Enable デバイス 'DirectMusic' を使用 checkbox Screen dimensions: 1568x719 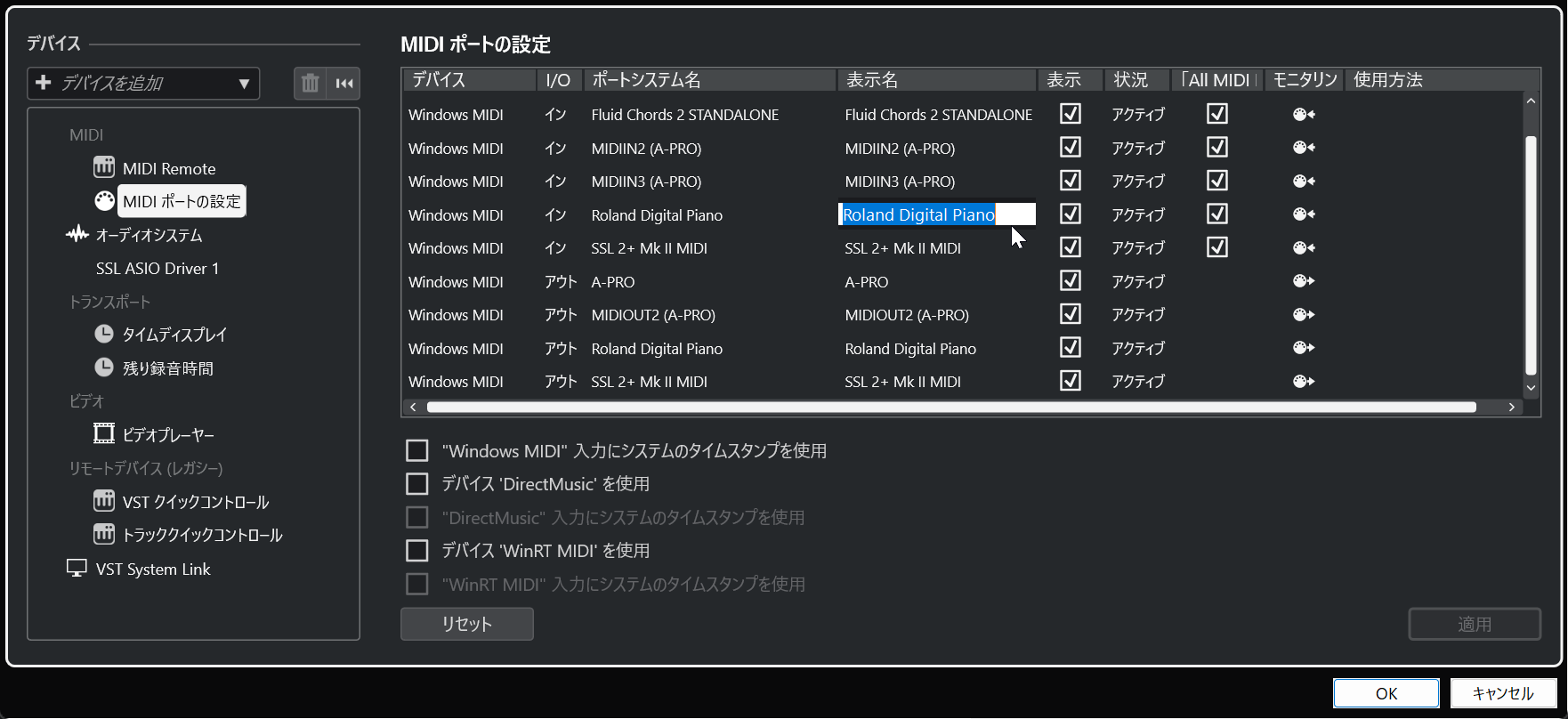pyautogui.click(x=417, y=484)
